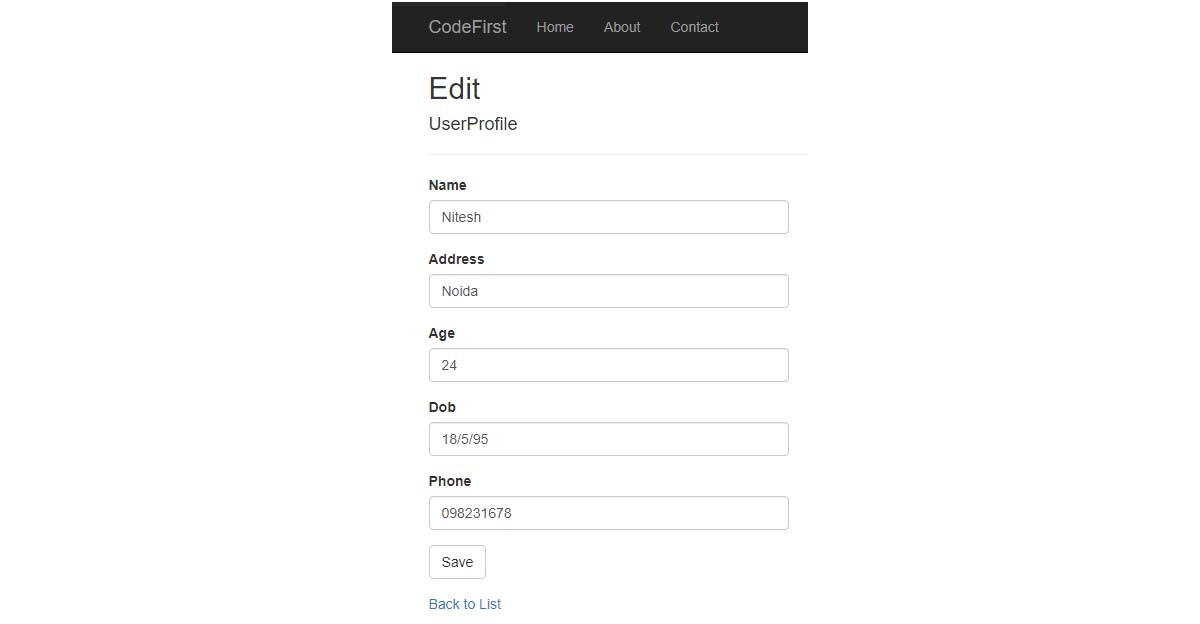Click the UserProfile subheading text
Screen dimensions: 1200x624
coord(473,124)
